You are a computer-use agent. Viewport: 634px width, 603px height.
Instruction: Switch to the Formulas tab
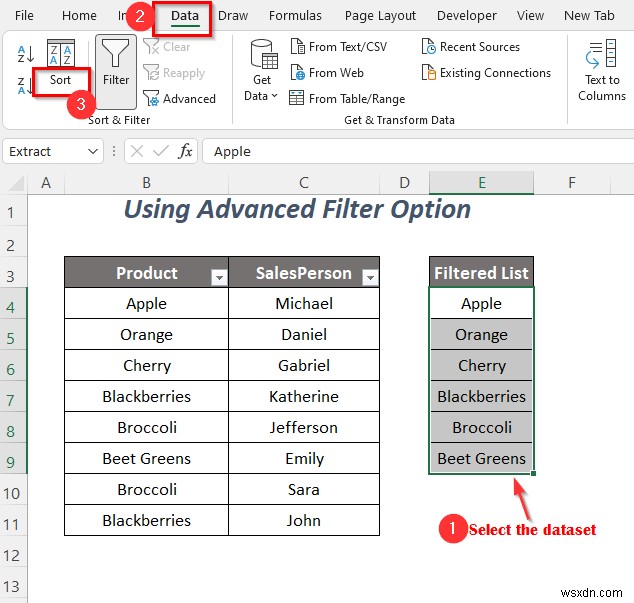(295, 16)
